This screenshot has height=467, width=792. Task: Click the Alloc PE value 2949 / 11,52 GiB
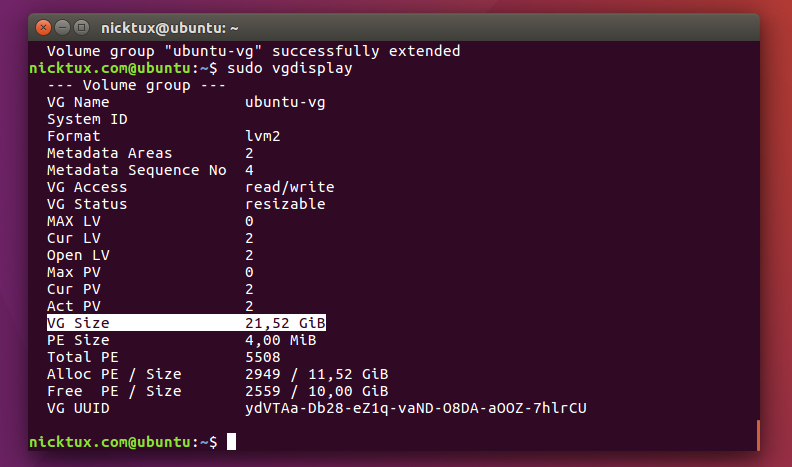317,374
